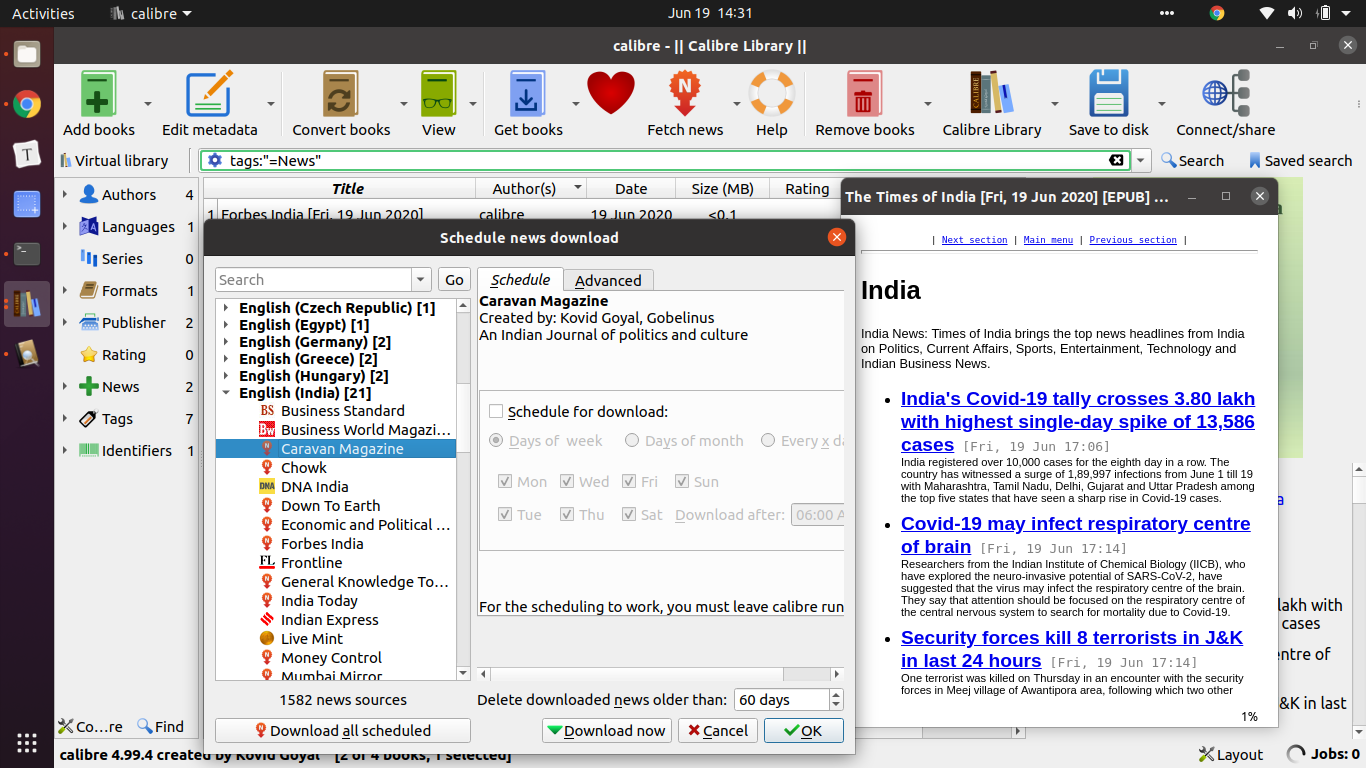1366x768 pixels.
Task: Expand English (Germany) news sources
Action: click(x=226, y=342)
